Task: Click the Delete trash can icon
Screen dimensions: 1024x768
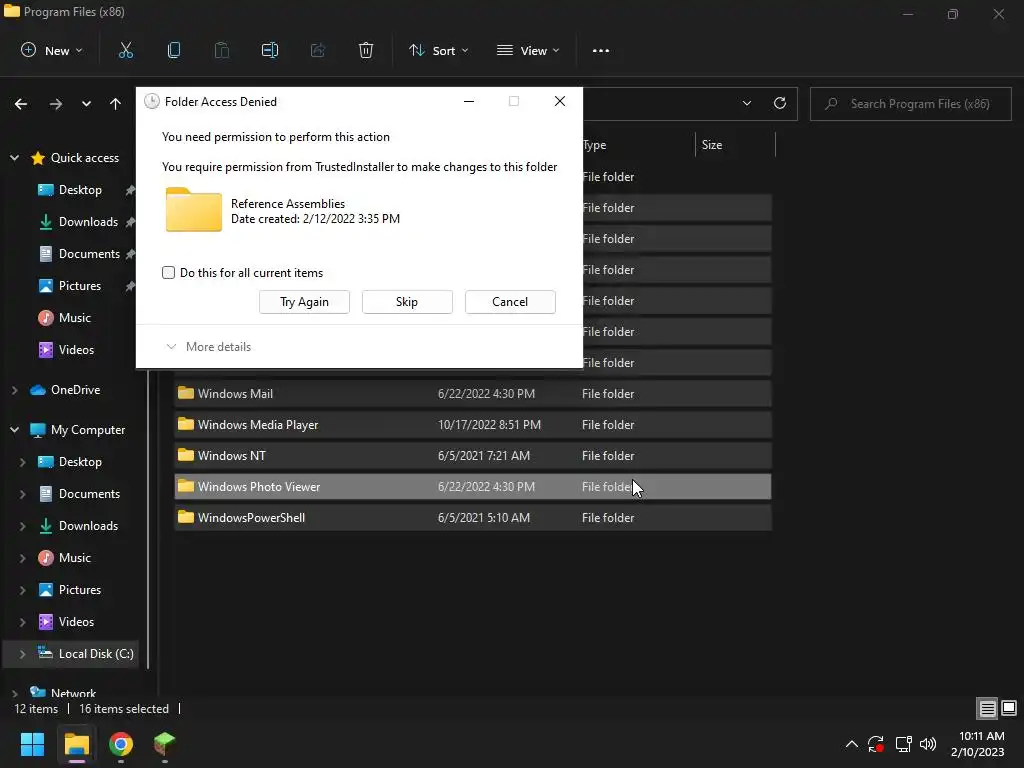Action: (x=366, y=50)
